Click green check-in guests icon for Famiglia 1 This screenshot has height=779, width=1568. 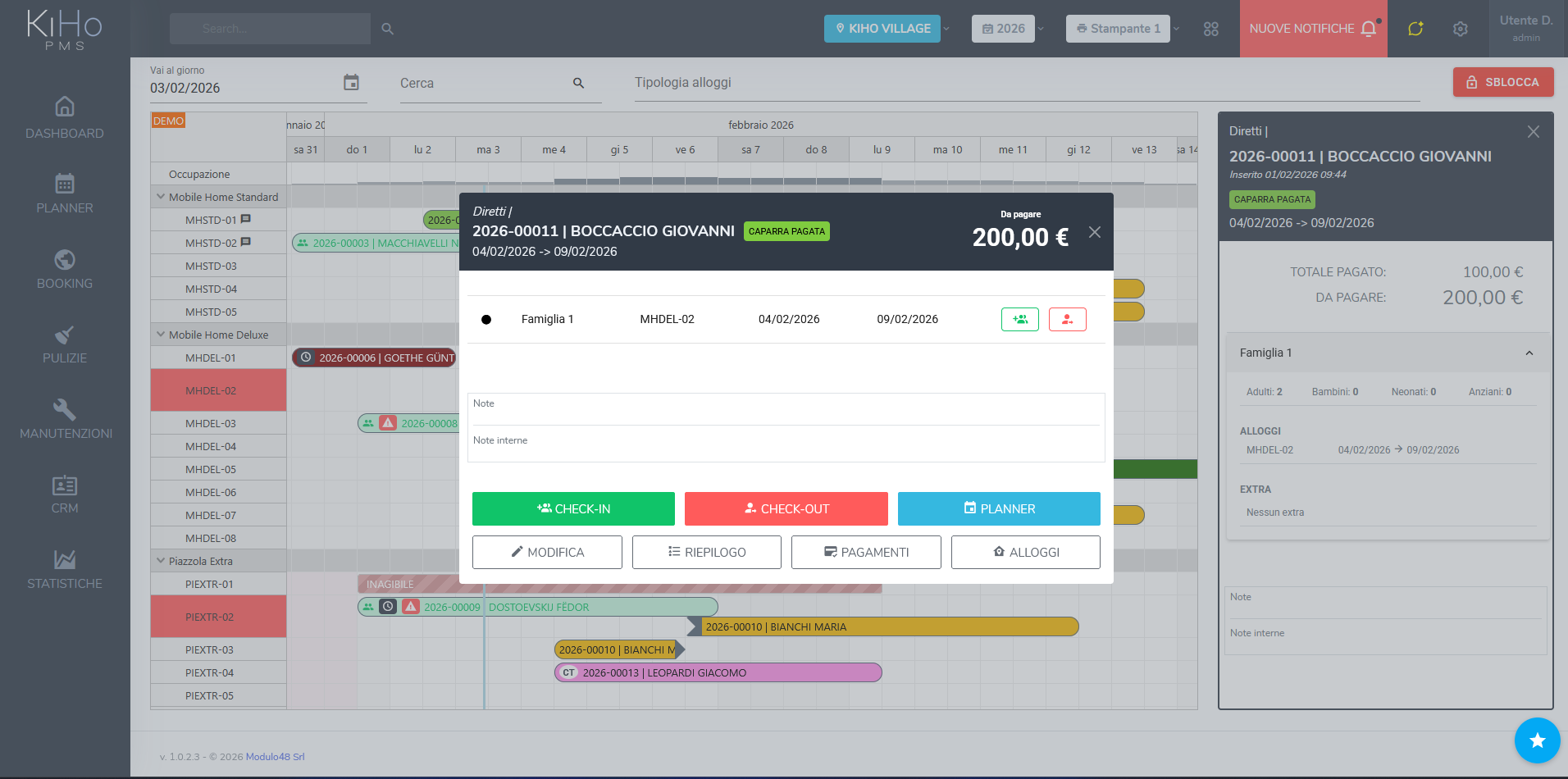click(1020, 319)
